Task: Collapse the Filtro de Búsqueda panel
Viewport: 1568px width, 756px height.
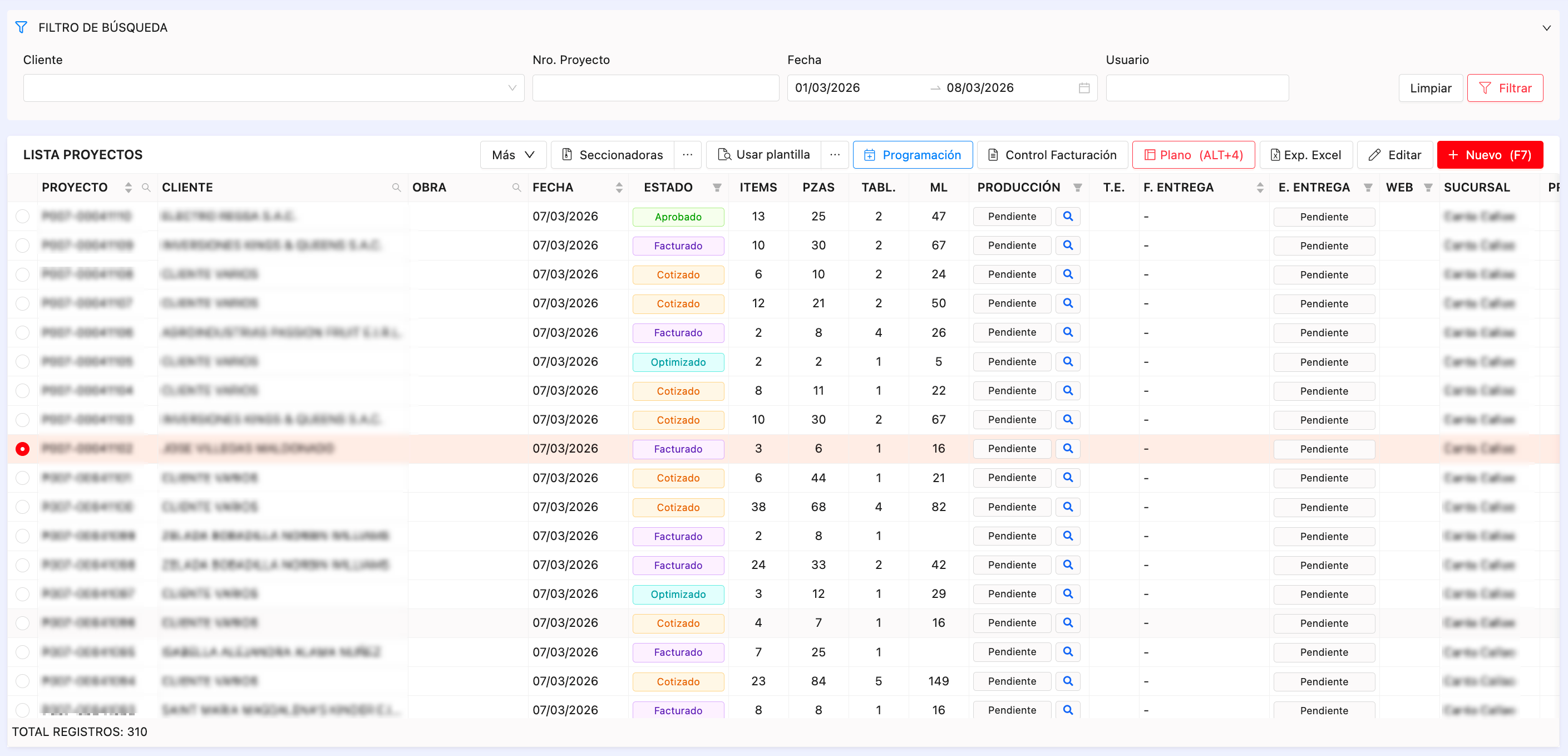Action: pyautogui.click(x=1546, y=28)
